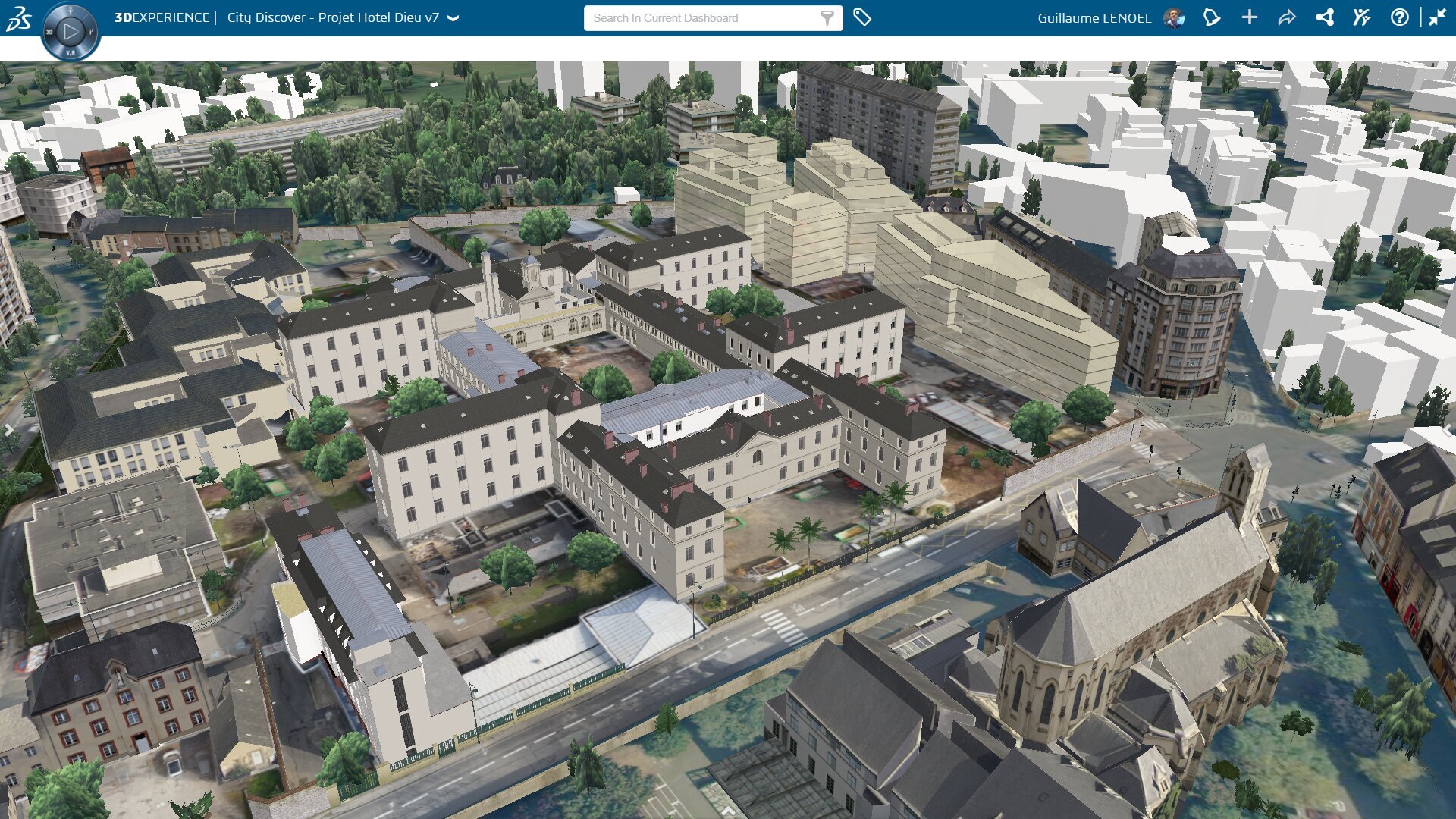
Task: Open the notifications bell
Action: point(1212,17)
